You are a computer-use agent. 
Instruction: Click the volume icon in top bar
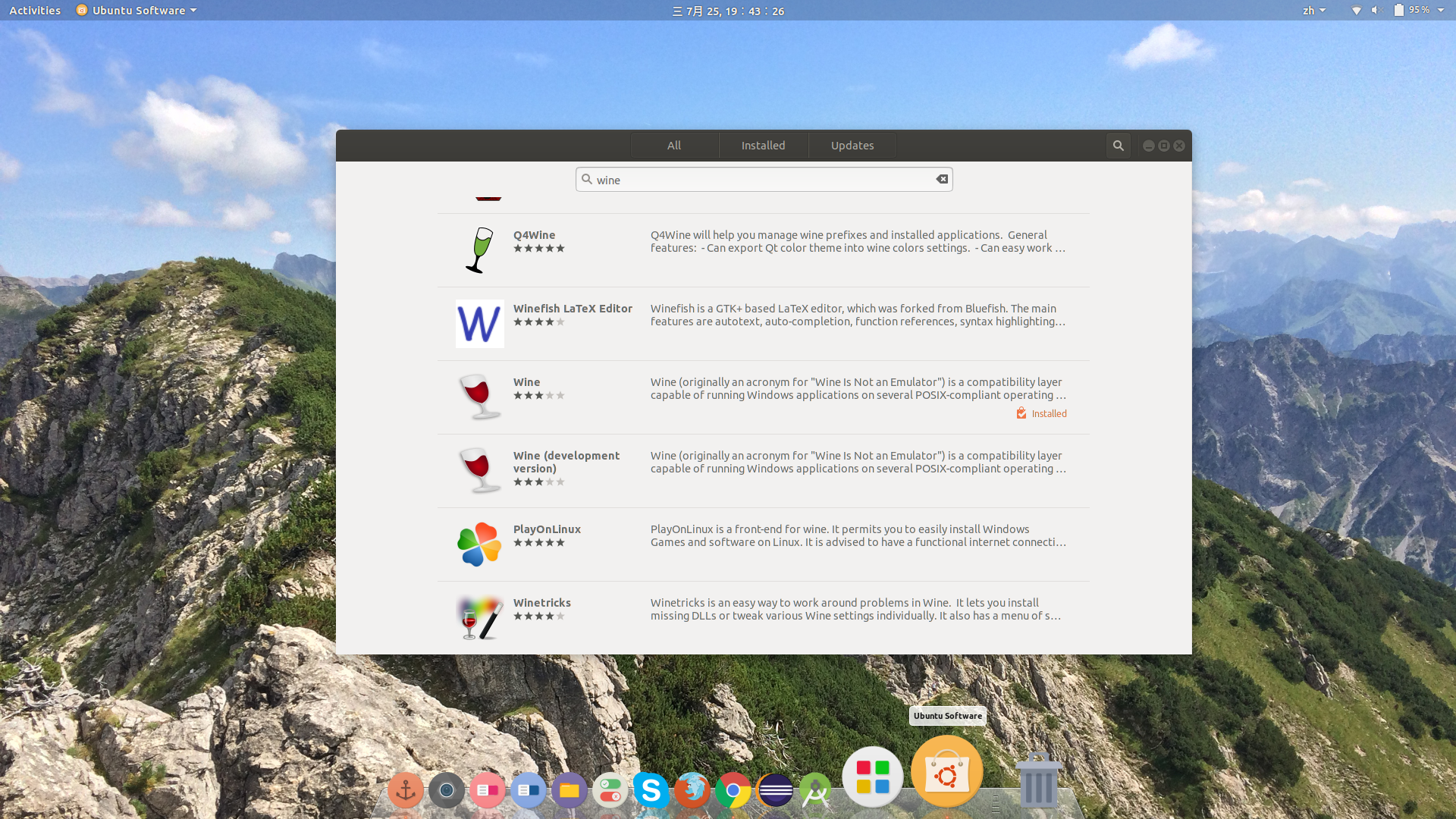coord(1377,11)
